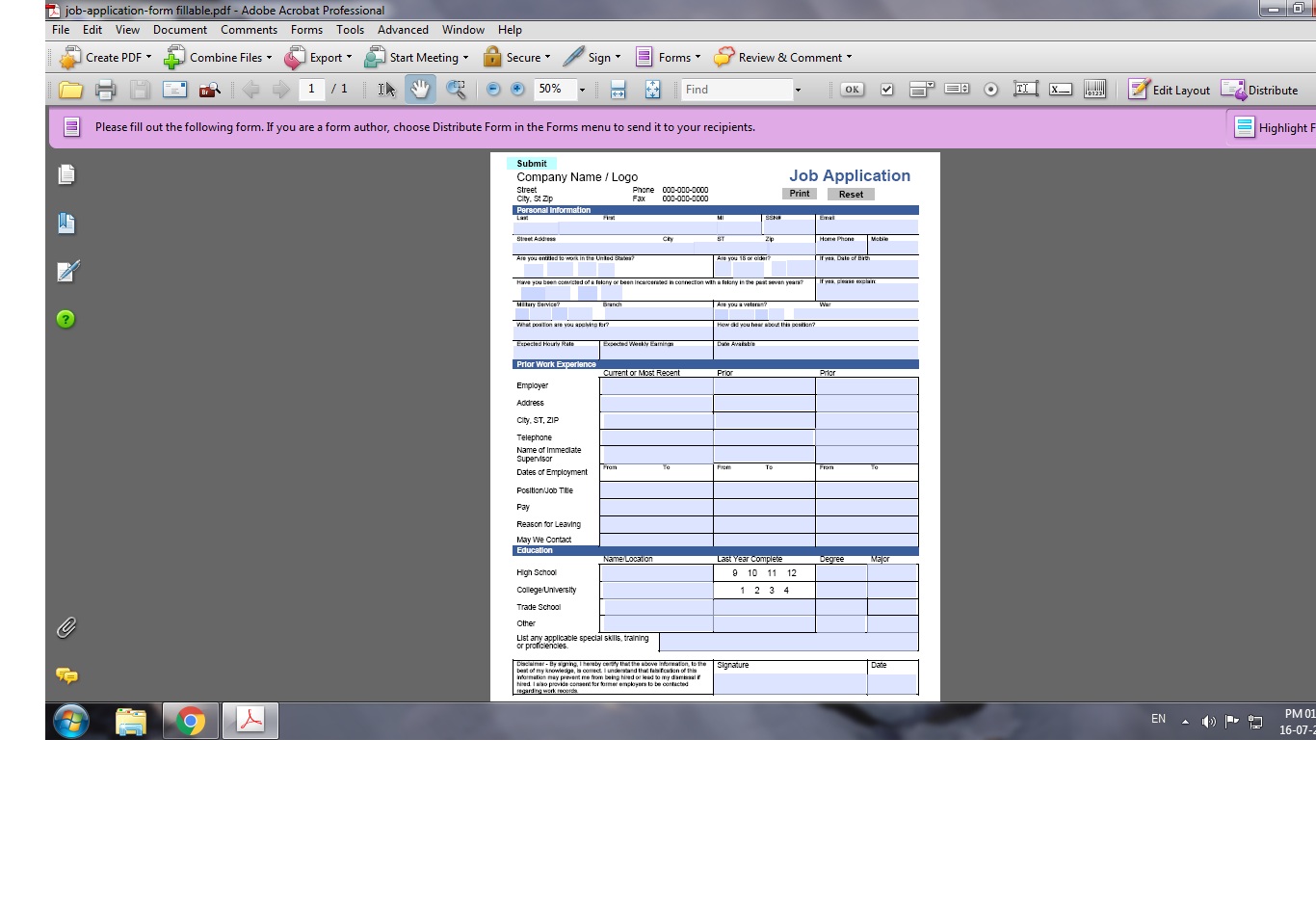Click the Distribute form button
This screenshot has width=1316, height=898.
click(1259, 90)
